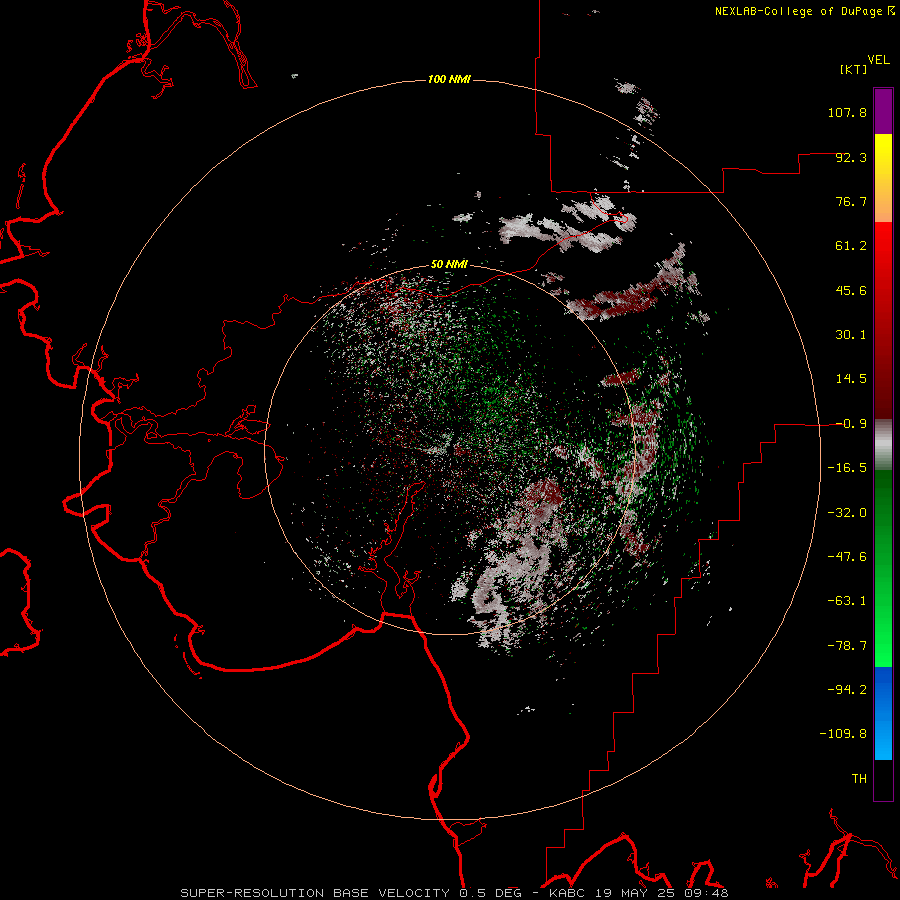Select the -16.5 legend value
This screenshot has height=900, width=900.
click(x=847, y=468)
